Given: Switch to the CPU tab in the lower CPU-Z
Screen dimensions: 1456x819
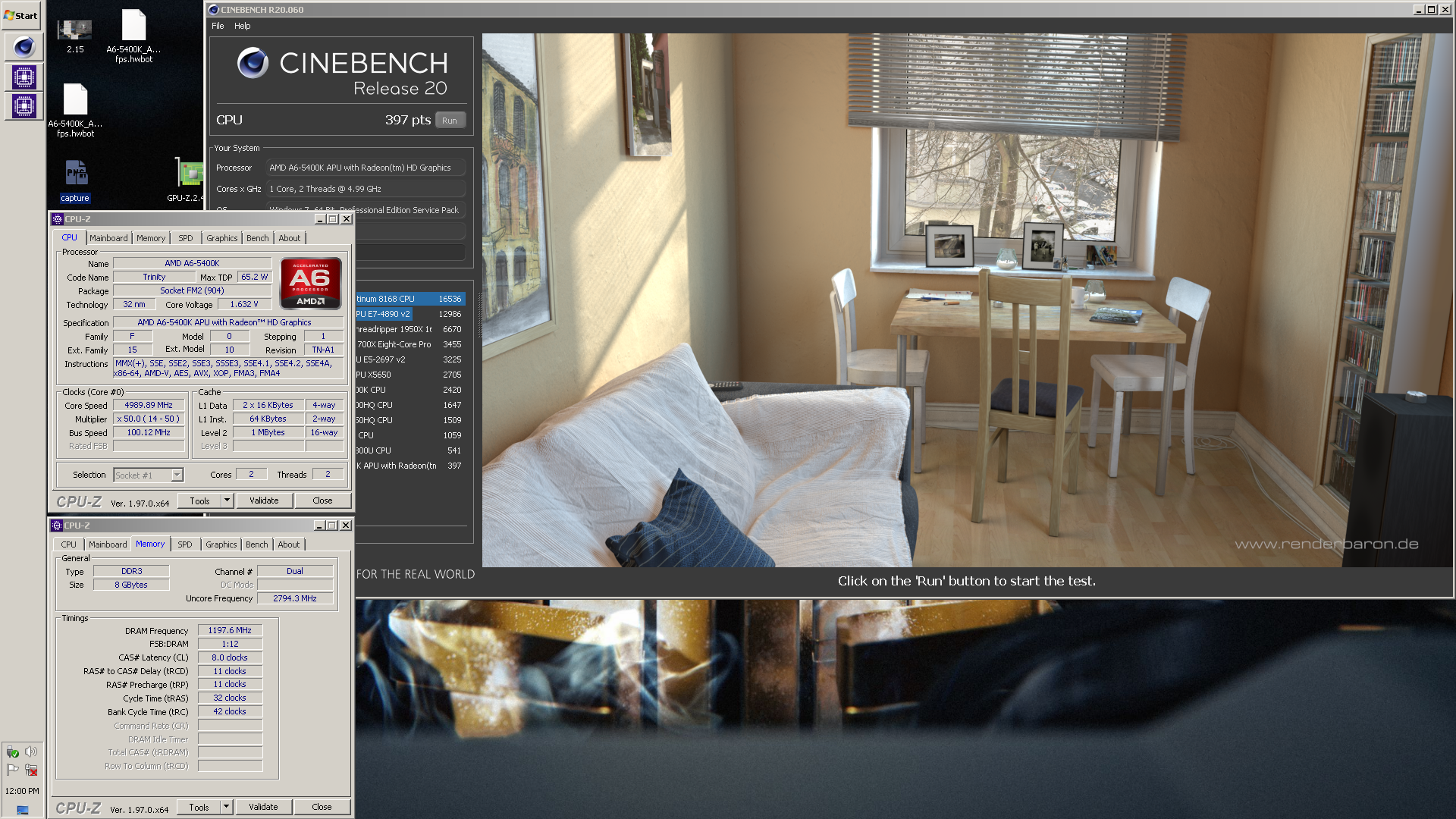Looking at the screenshot, I should pos(68,544).
